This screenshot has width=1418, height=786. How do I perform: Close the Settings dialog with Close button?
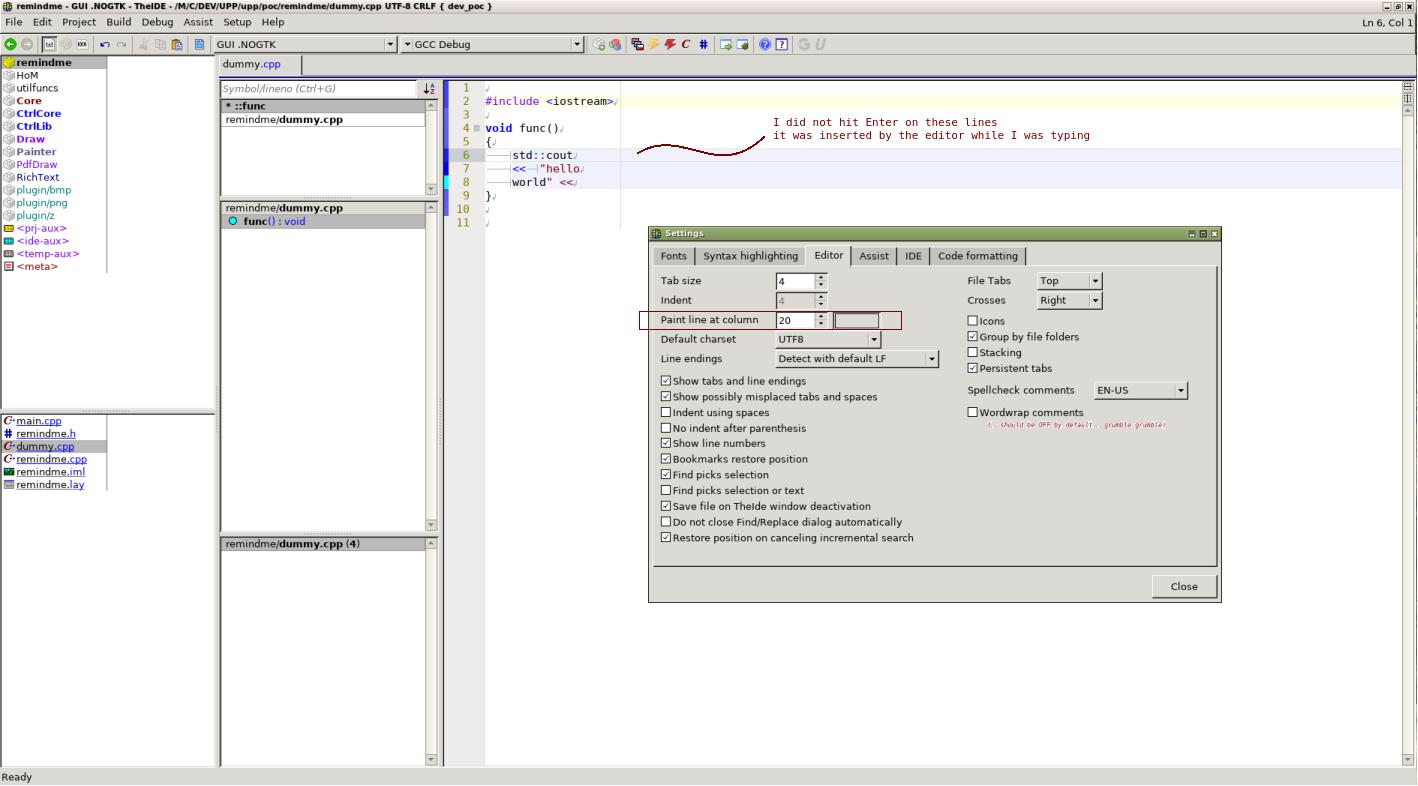click(x=1183, y=587)
